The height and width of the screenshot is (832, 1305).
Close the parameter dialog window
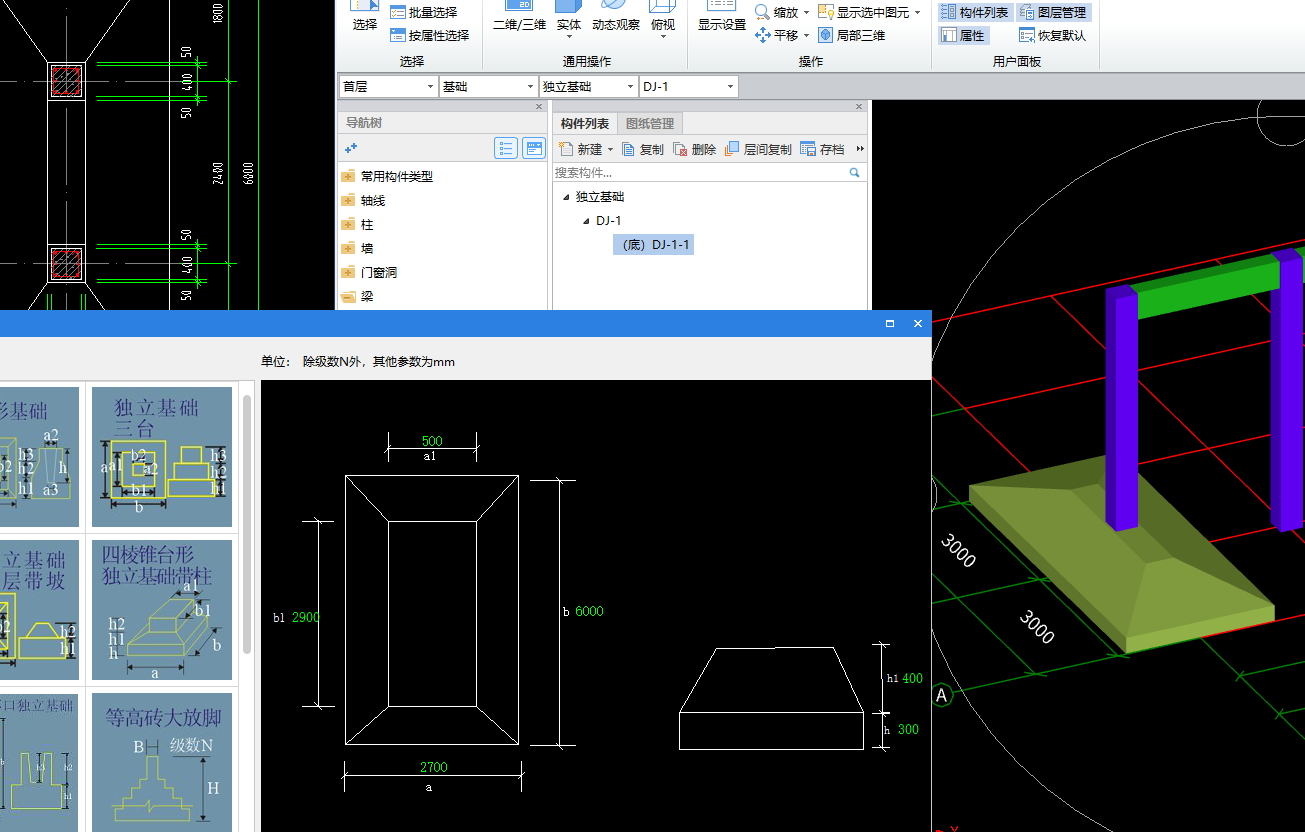918,324
